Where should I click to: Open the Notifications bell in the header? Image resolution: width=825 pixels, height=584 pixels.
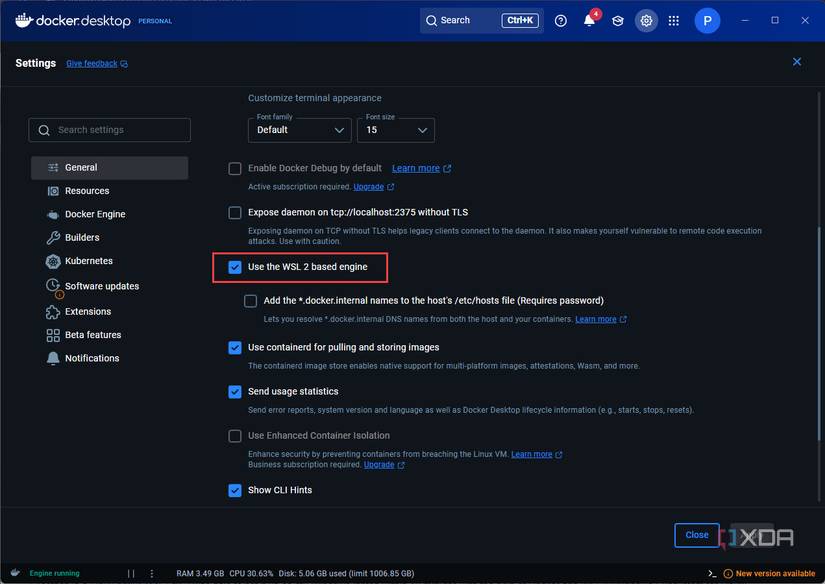tap(589, 20)
